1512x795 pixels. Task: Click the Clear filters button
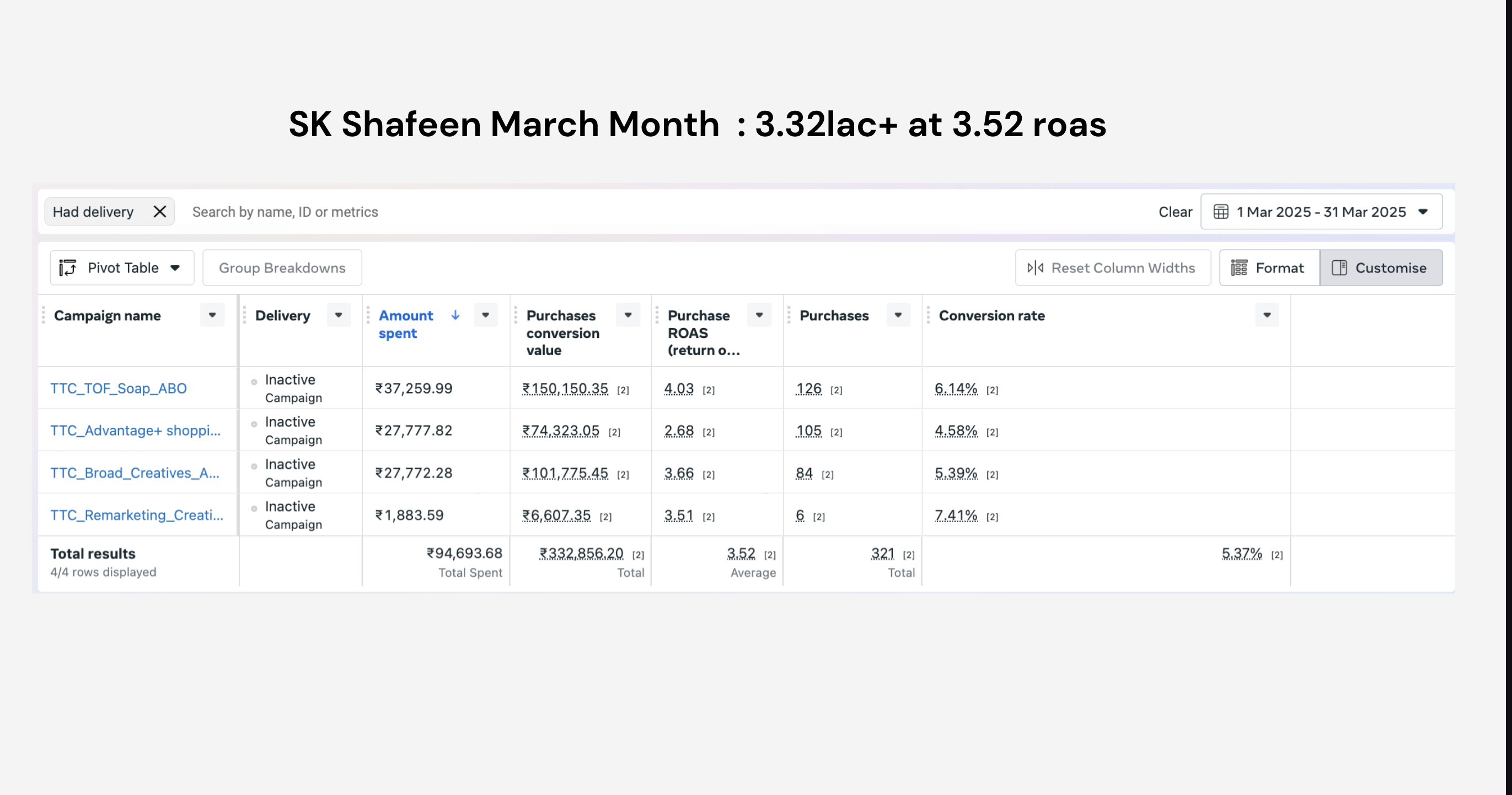(1175, 212)
